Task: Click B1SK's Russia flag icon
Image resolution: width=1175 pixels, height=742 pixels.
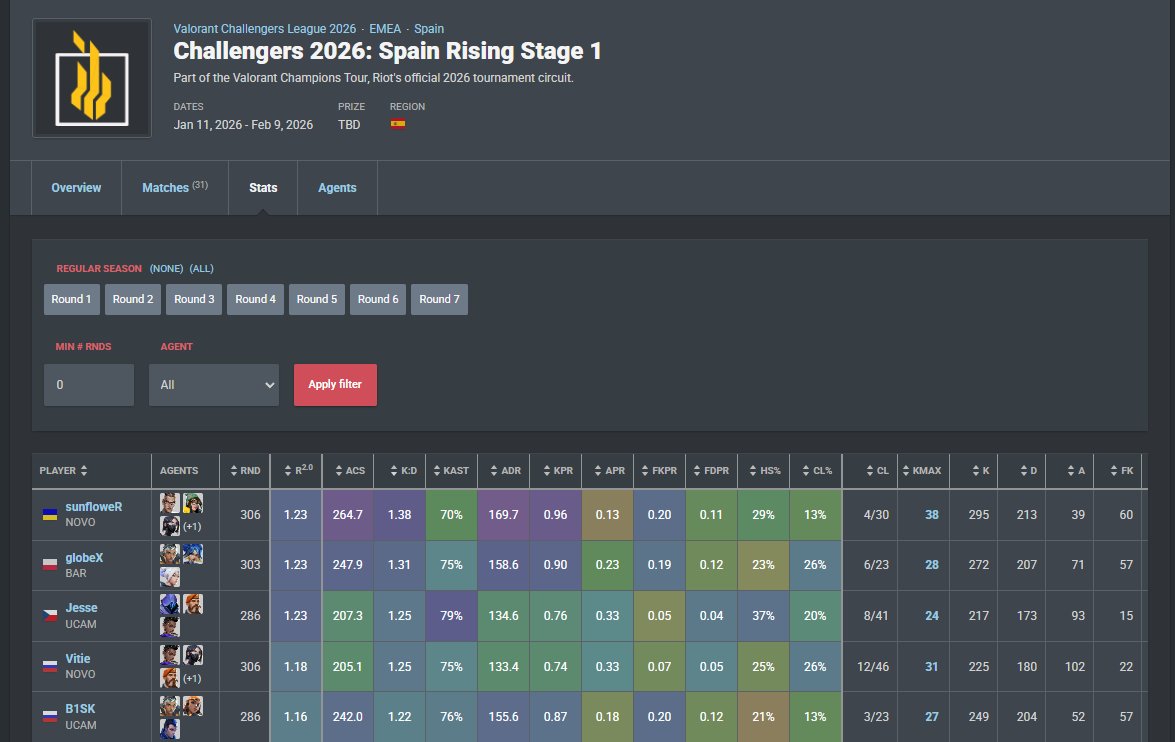Action: tap(49, 717)
